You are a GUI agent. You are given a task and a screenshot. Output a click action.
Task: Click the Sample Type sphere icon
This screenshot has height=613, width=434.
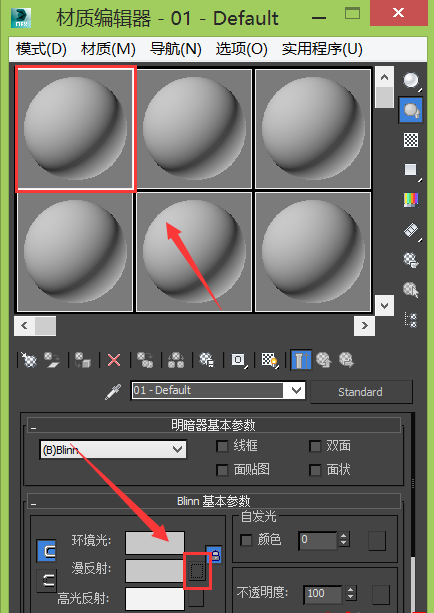pyautogui.click(x=411, y=81)
